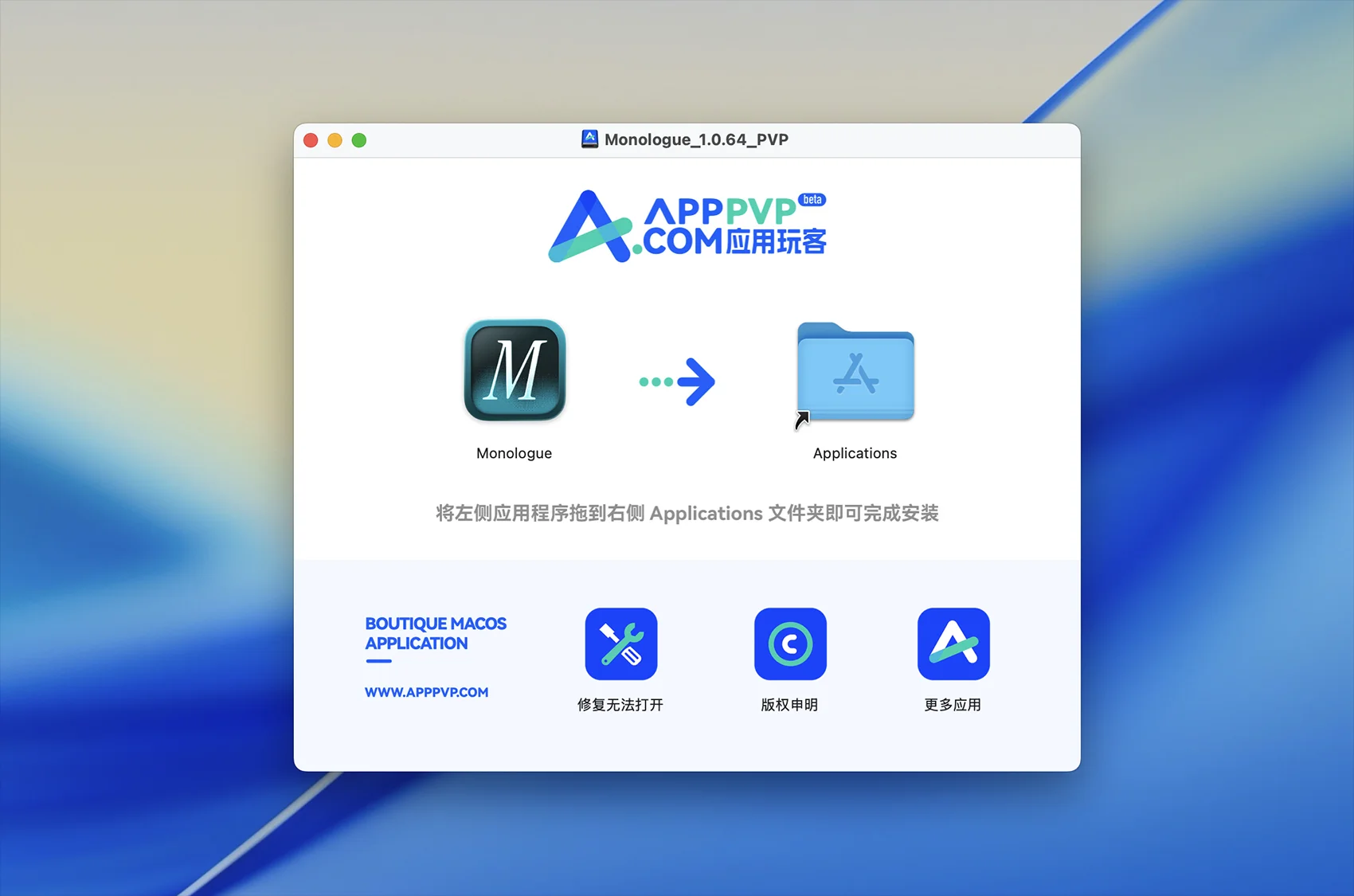Image resolution: width=1354 pixels, height=896 pixels.
Task: Click the '版权申明' text label
Action: 789,705
